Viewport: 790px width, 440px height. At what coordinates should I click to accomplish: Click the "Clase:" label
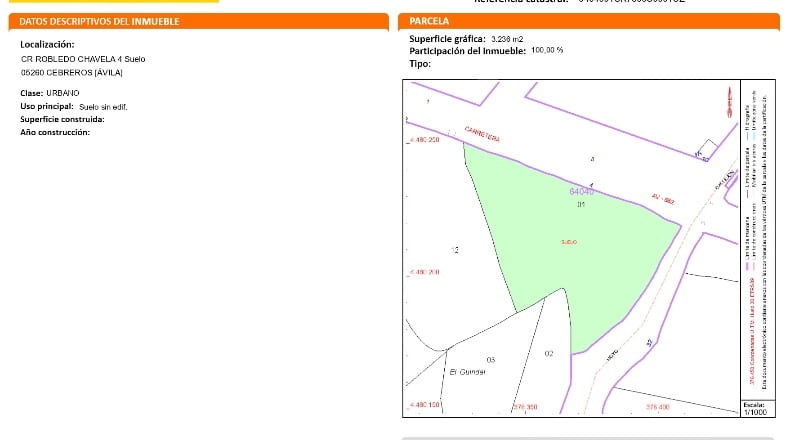coord(31,93)
